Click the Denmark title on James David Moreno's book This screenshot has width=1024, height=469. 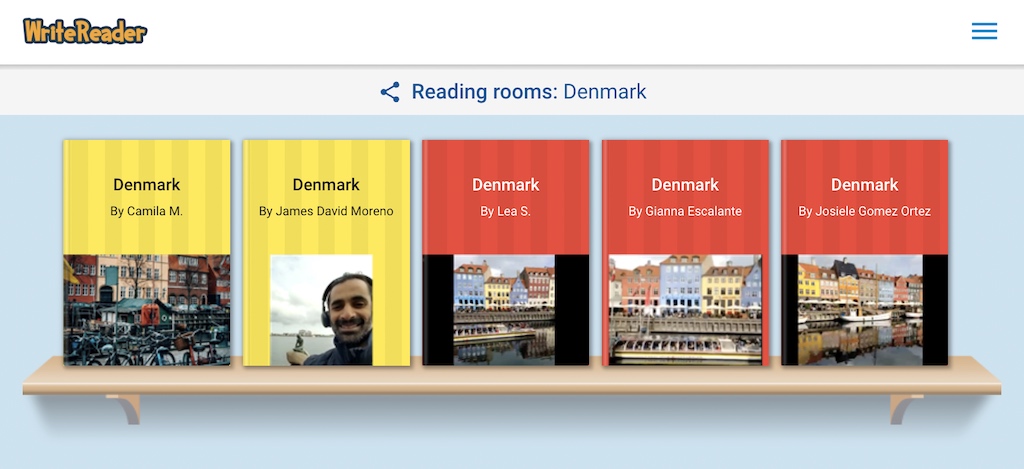[327, 185]
